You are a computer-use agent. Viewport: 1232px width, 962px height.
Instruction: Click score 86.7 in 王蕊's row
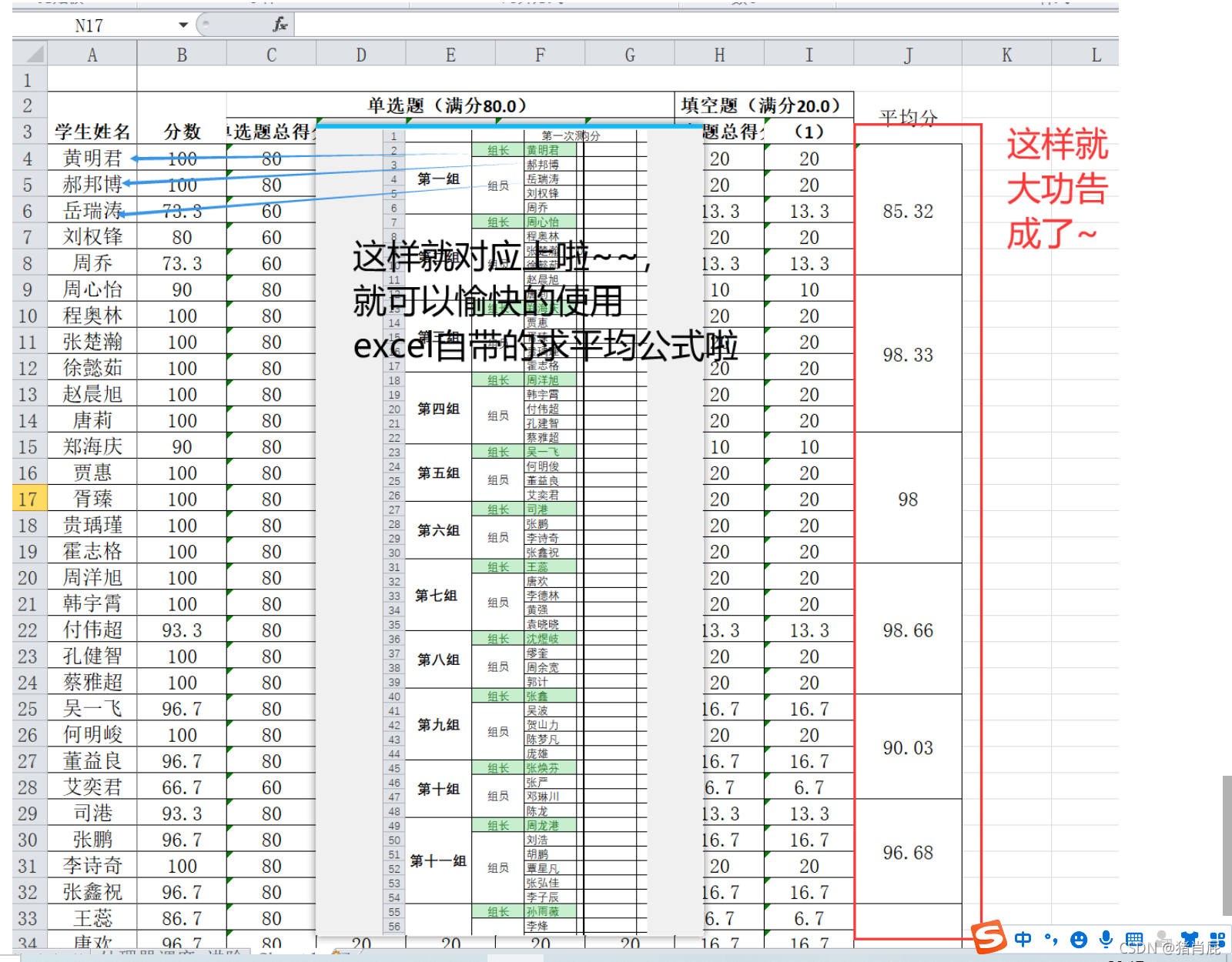[182, 917]
